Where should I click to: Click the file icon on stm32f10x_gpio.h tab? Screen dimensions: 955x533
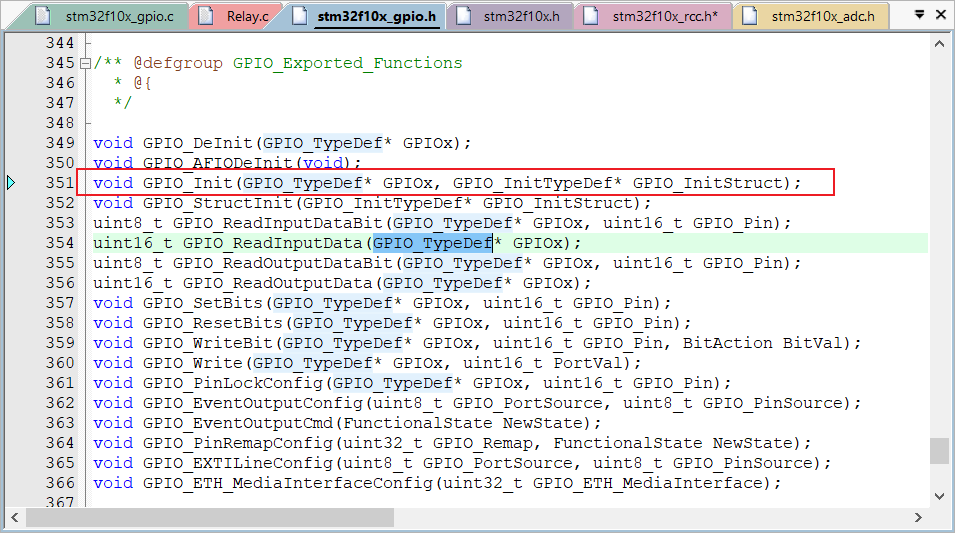coord(299,16)
